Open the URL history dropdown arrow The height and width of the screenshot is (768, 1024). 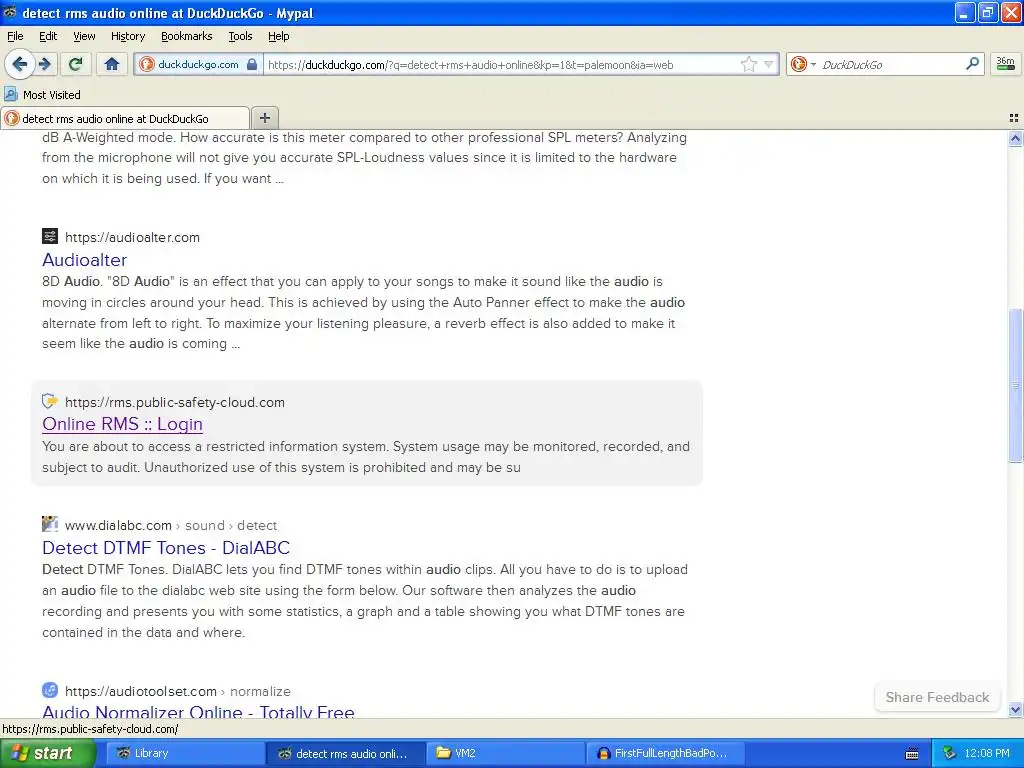(x=769, y=65)
